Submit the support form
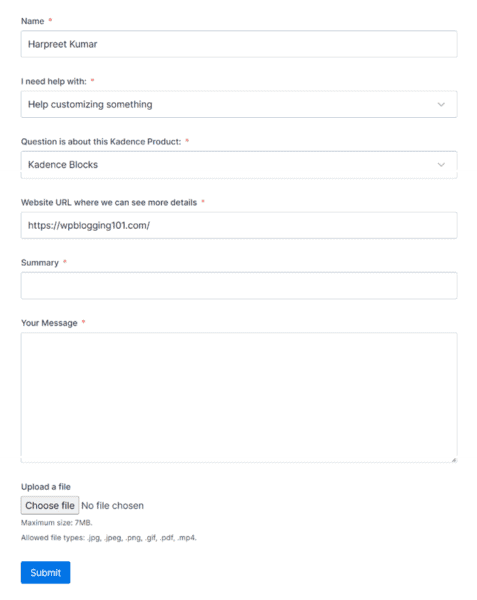The width and height of the screenshot is (477, 600). point(46,572)
